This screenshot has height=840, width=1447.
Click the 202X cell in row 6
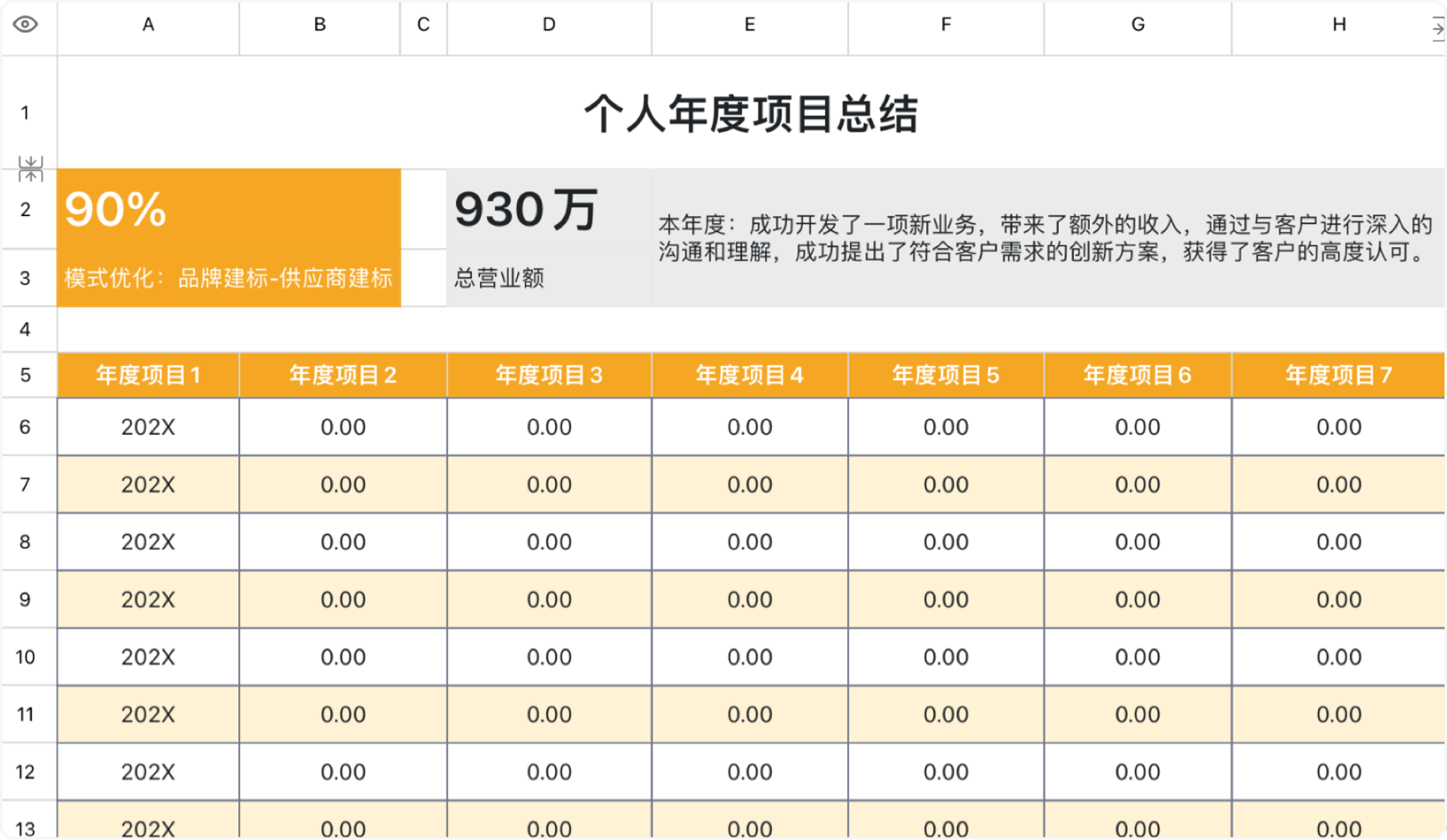(148, 427)
